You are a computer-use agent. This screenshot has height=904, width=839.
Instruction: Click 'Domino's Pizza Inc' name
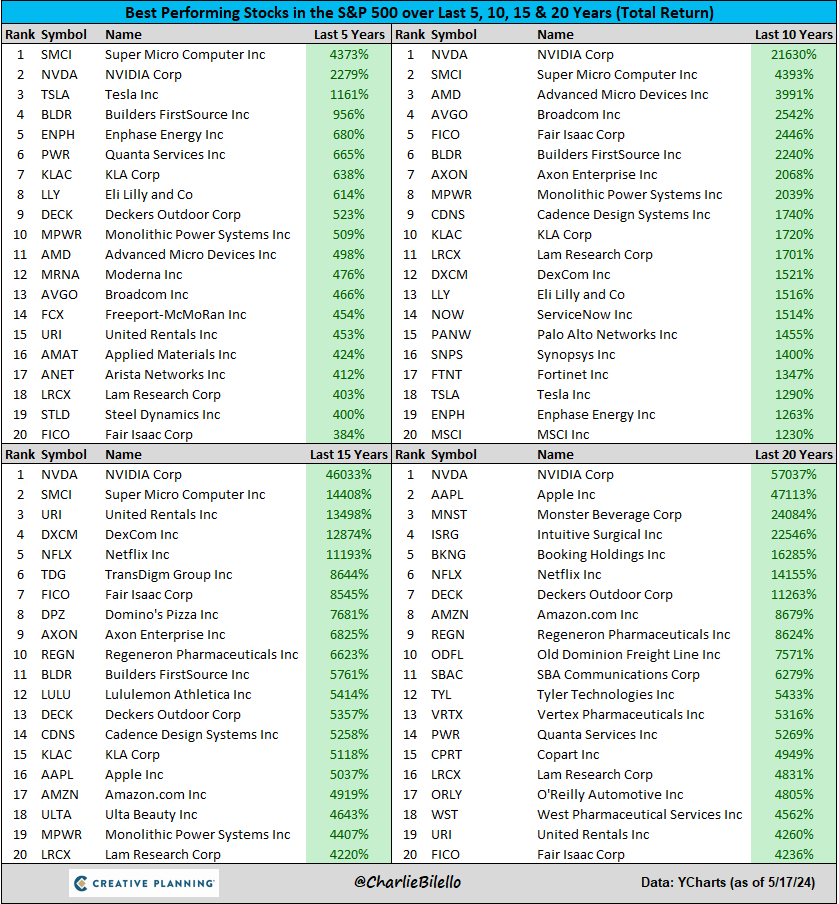[161, 615]
